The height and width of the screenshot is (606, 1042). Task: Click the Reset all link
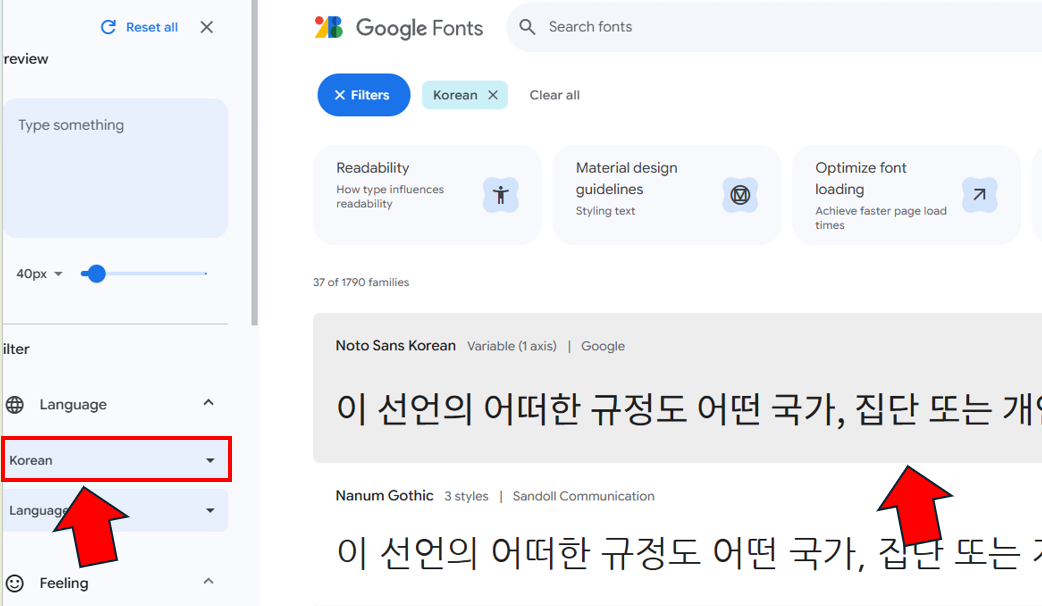click(152, 27)
